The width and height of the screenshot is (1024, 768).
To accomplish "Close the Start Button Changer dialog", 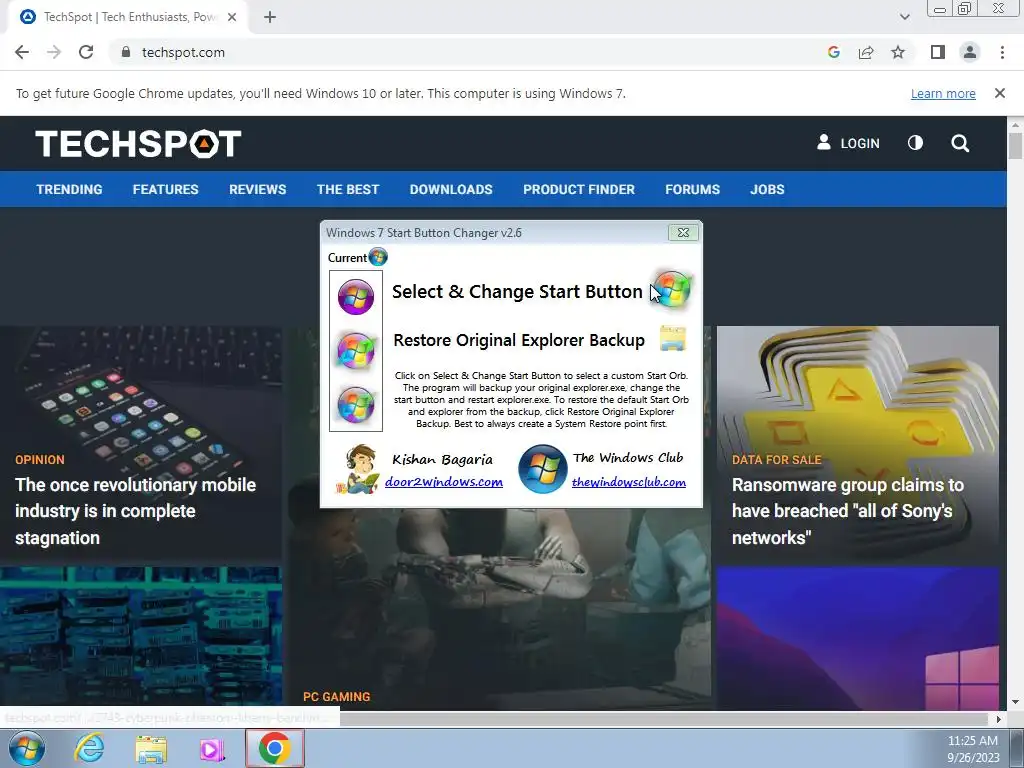I will (683, 232).
